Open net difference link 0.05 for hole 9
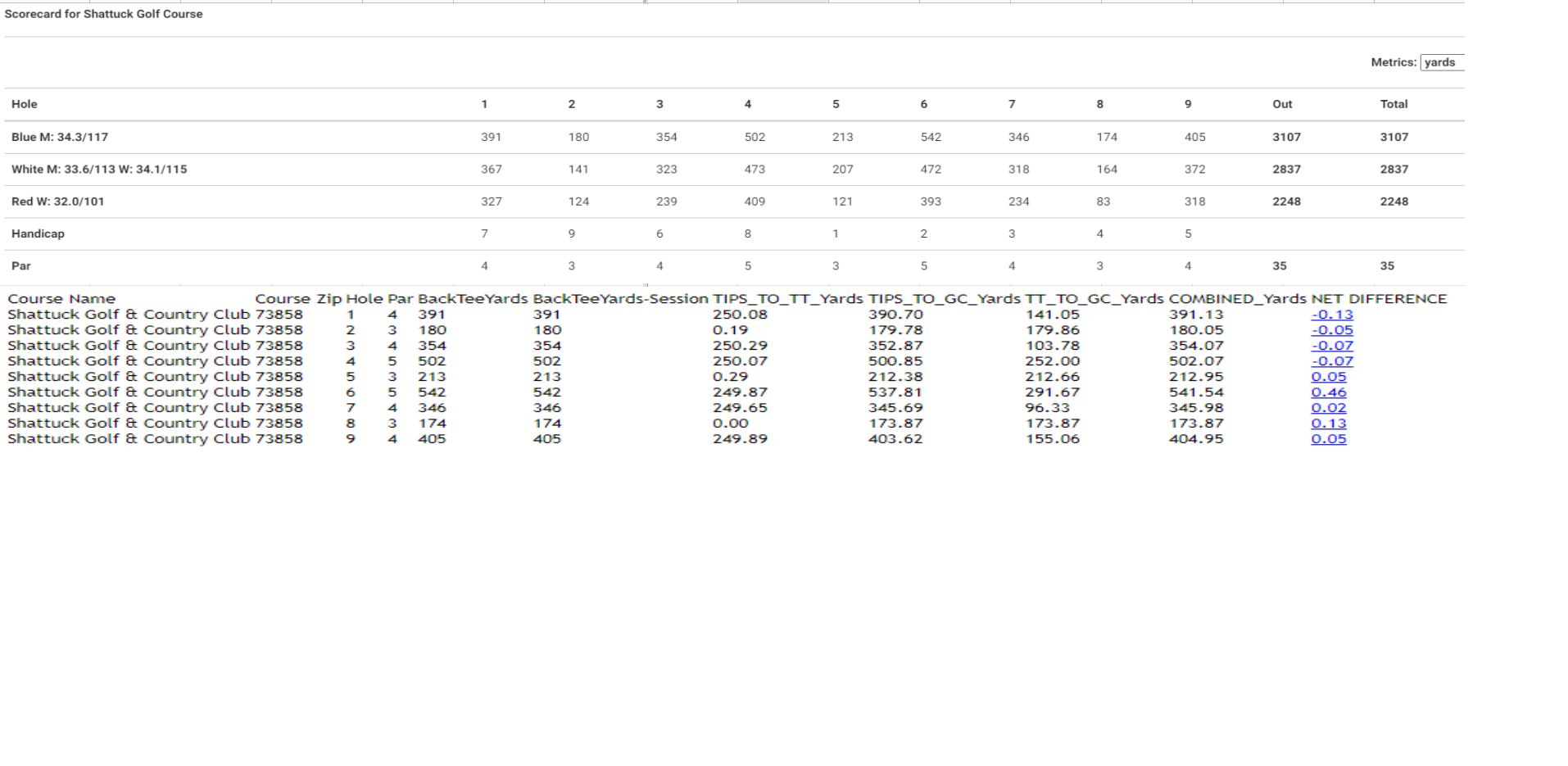The width and height of the screenshot is (1568, 766). [x=1329, y=439]
